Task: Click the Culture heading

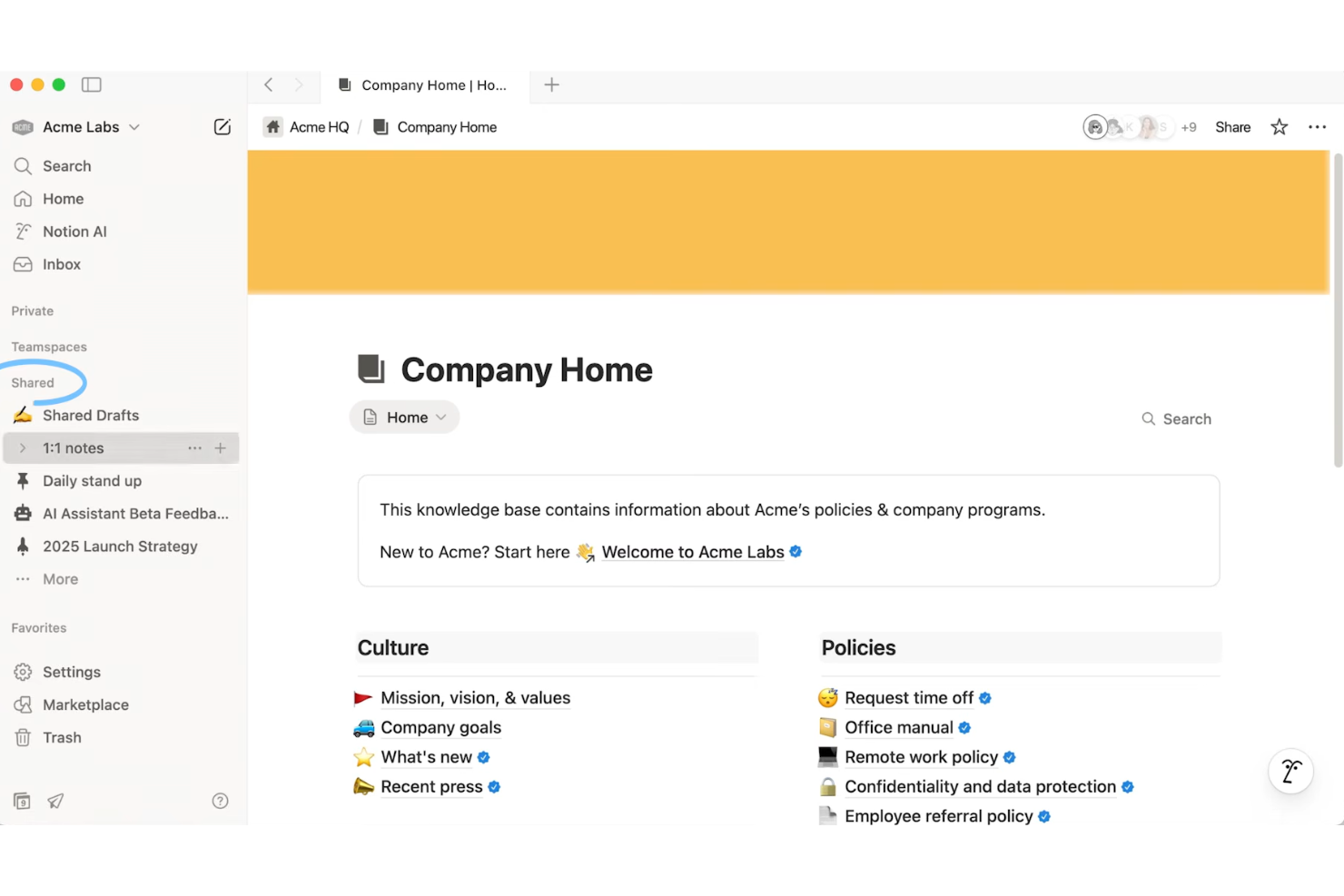Action: 393,647
